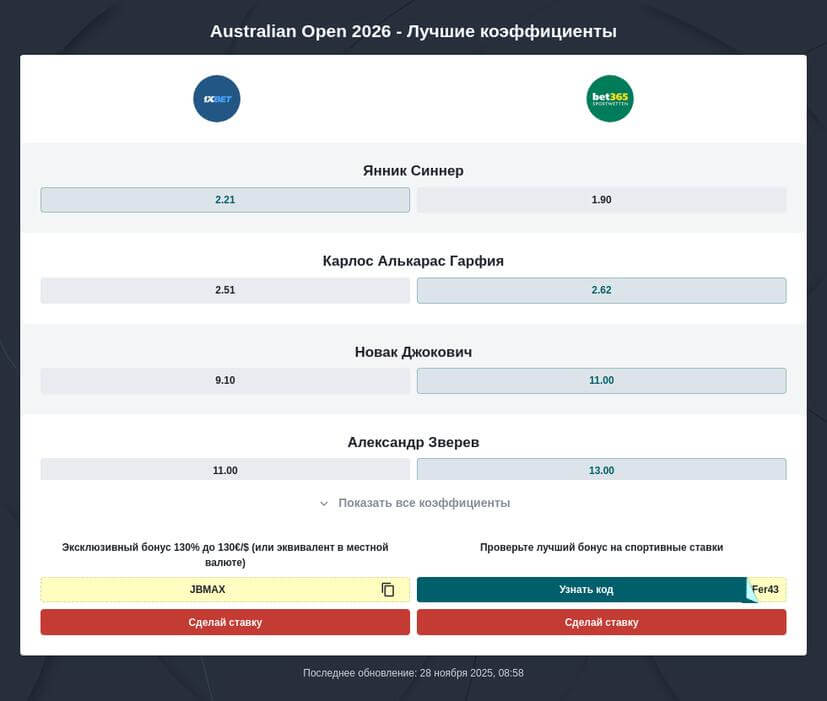827x701 pixels.
Task: Click 'Сделай ставку' under the 1xBet column
Action: pyautogui.click(x=224, y=622)
